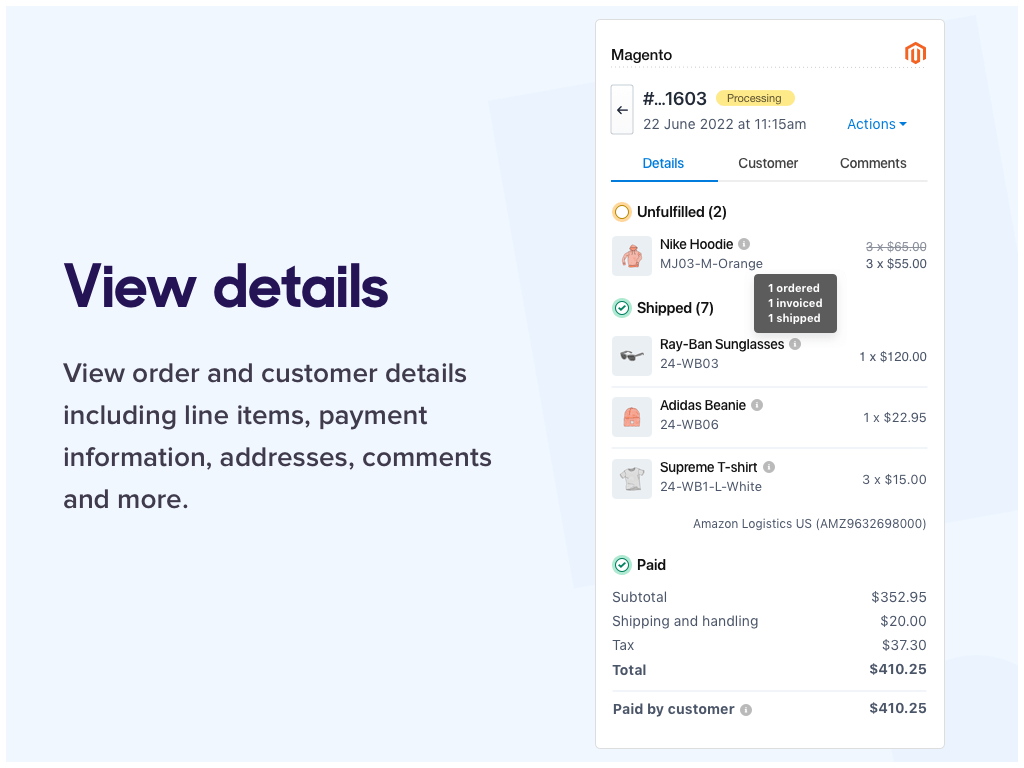Click info icon next to Paid by customer
1024x768 pixels.
pyautogui.click(x=744, y=709)
